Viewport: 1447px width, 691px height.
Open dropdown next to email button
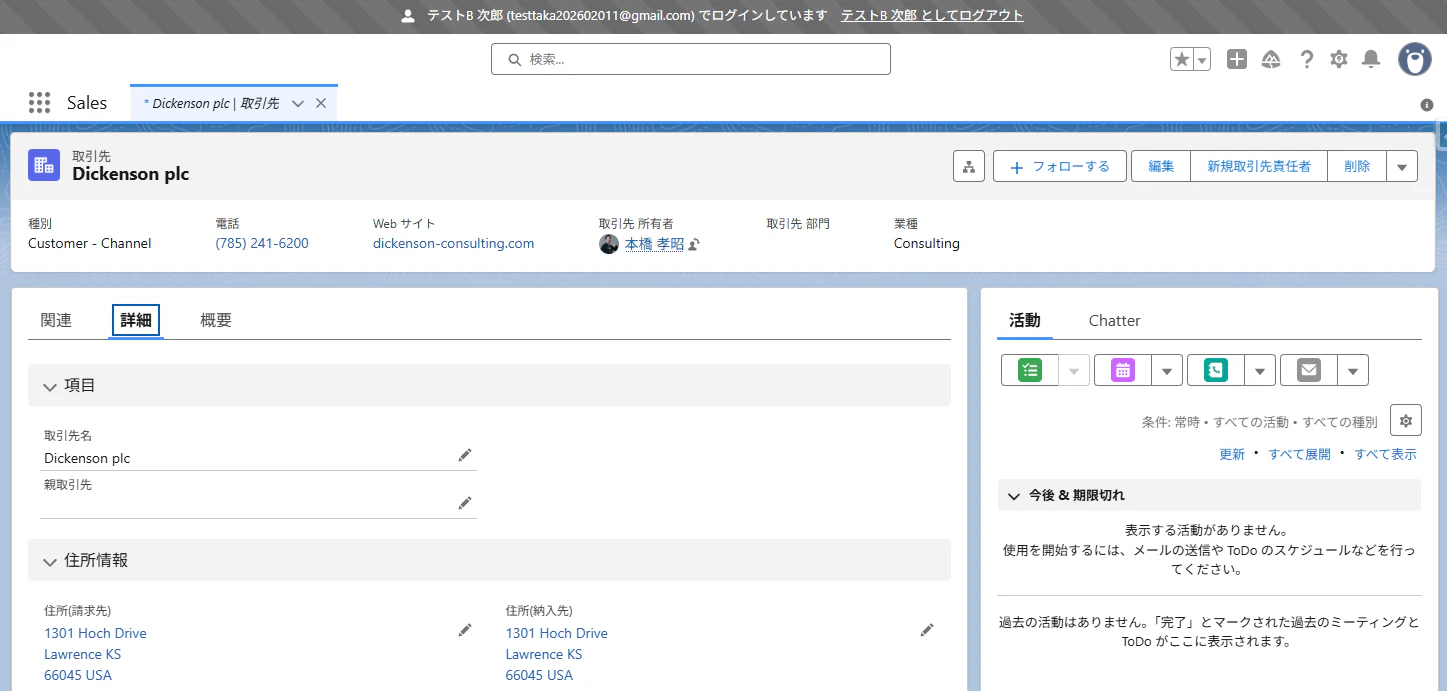tap(1353, 370)
